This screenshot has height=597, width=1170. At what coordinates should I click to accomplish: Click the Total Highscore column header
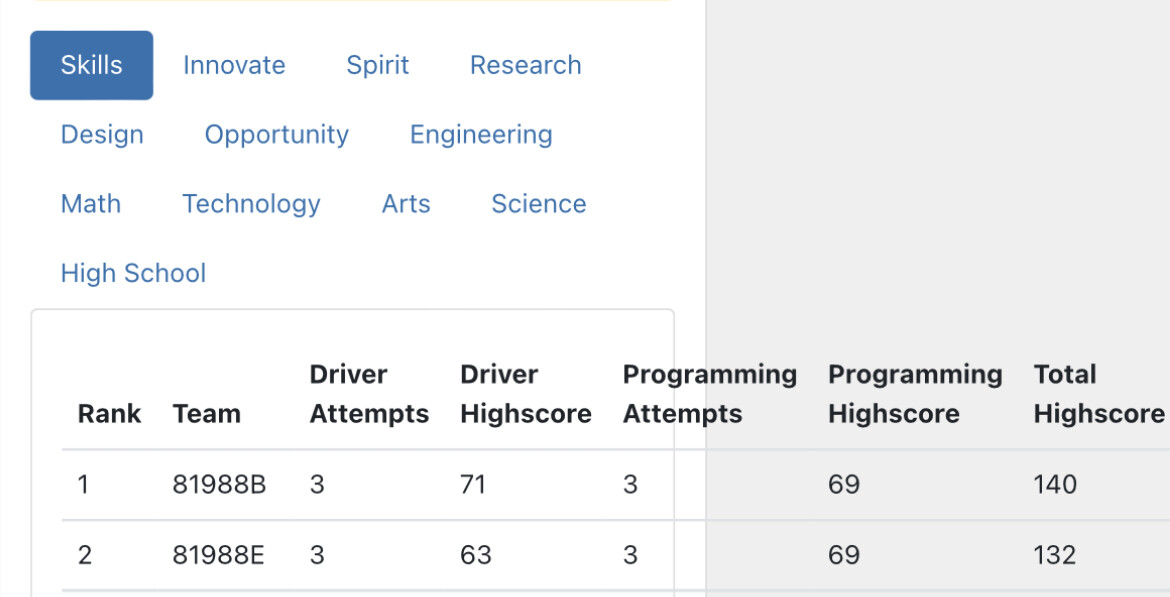coord(1099,394)
